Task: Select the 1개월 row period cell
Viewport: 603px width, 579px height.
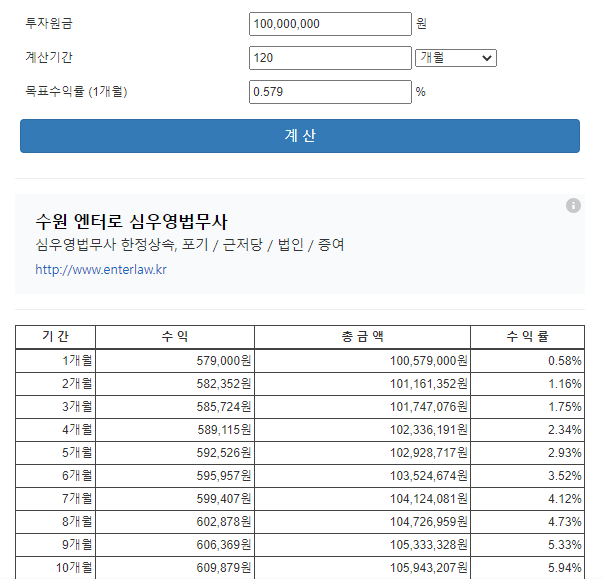Action: click(x=55, y=361)
